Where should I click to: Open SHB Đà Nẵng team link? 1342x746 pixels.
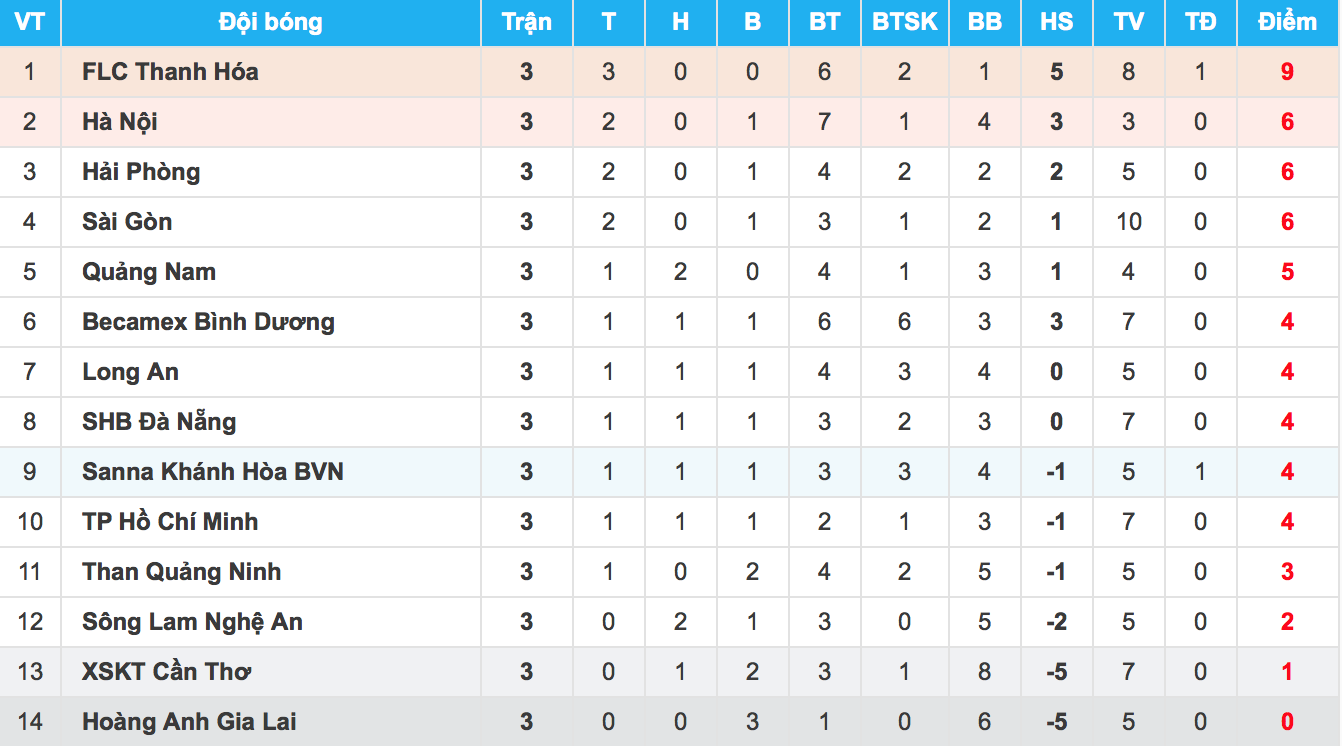[x=159, y=422]
